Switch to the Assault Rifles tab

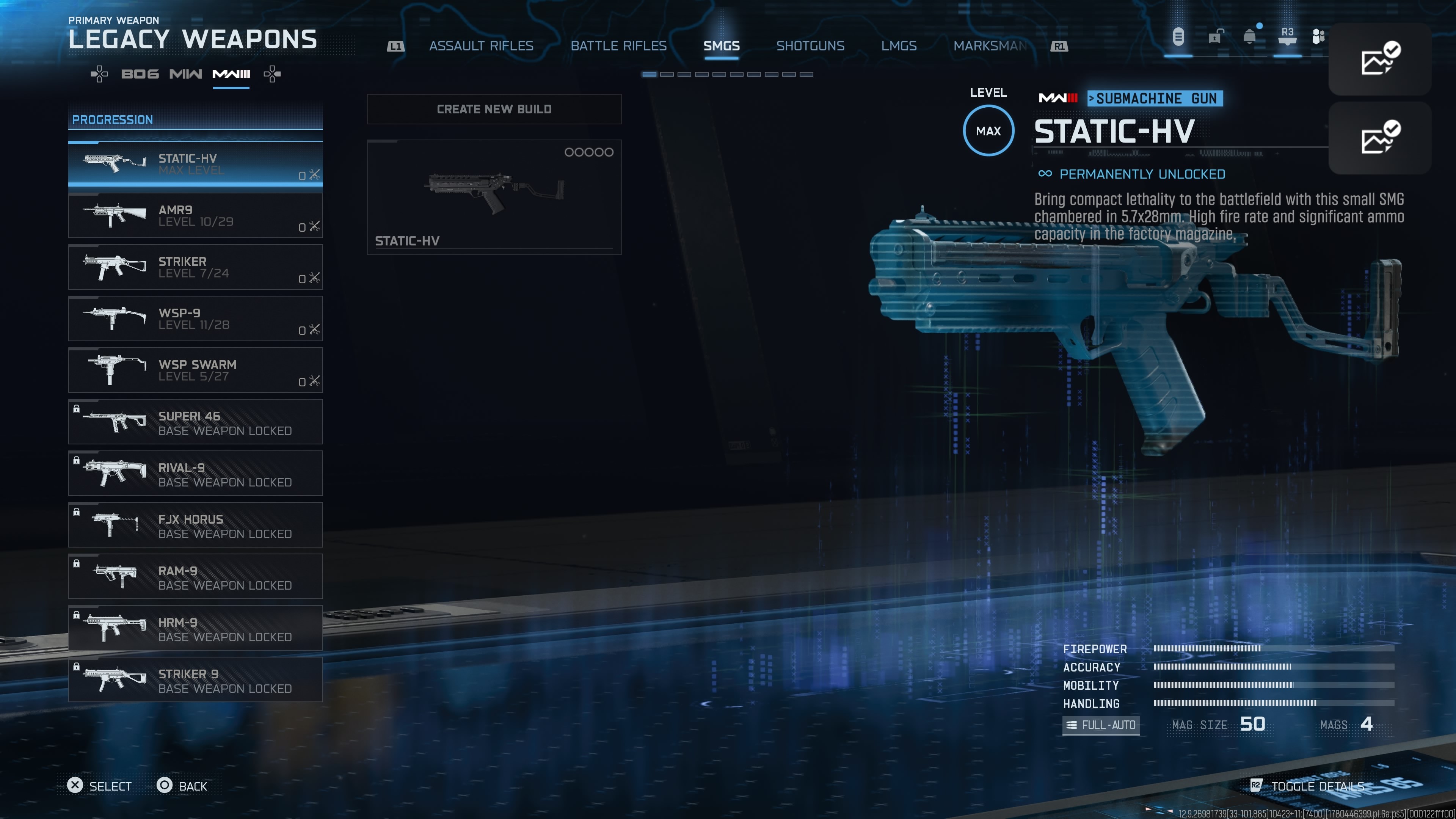coord(481,46)
